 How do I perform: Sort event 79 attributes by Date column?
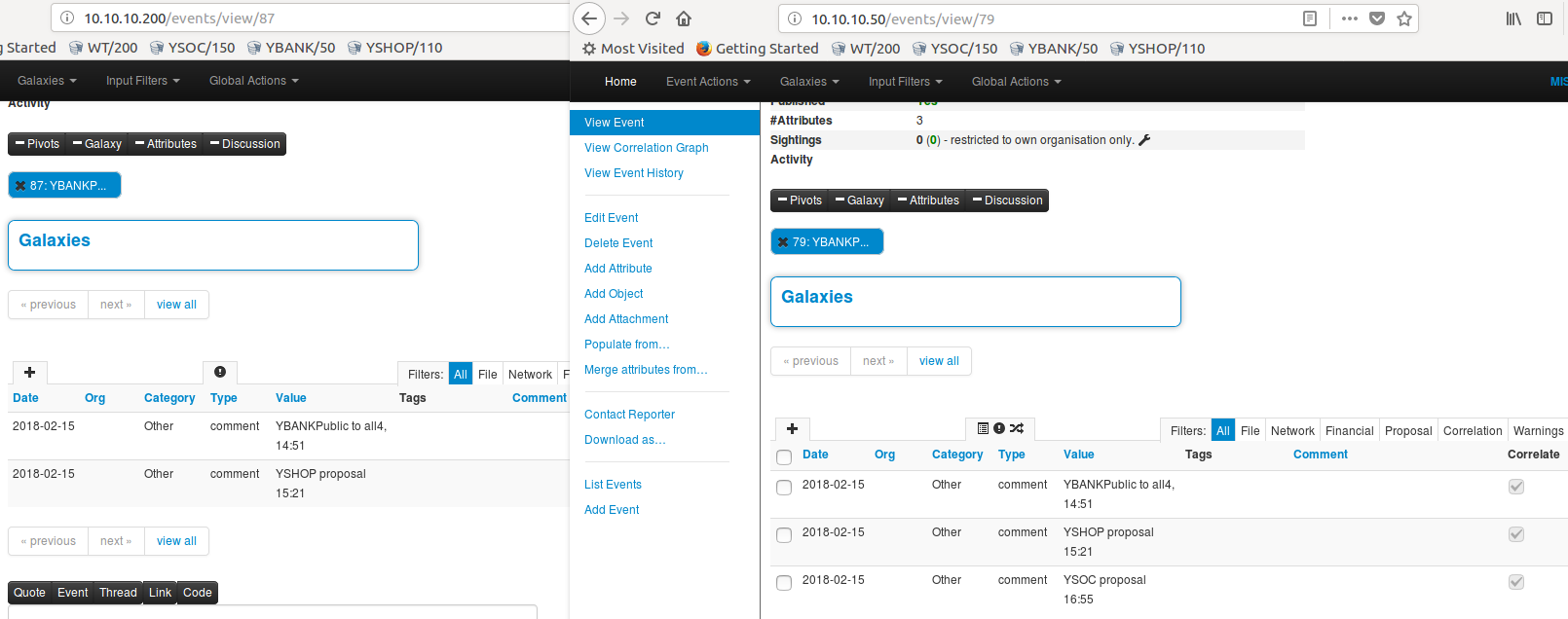[x=815, y=455]
